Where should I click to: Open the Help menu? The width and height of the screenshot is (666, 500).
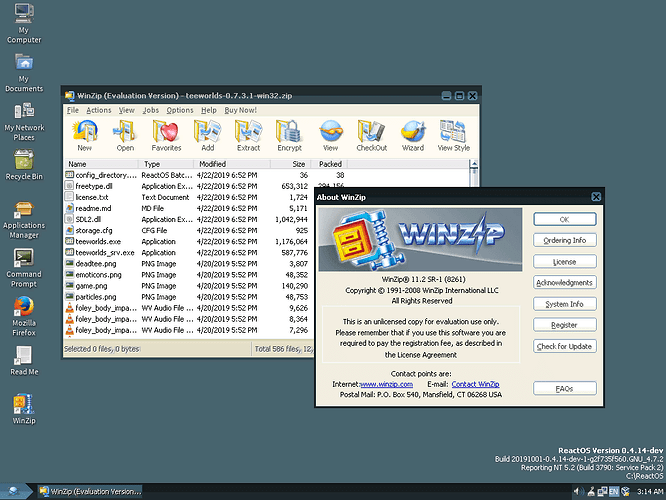[x=209, y=110]
